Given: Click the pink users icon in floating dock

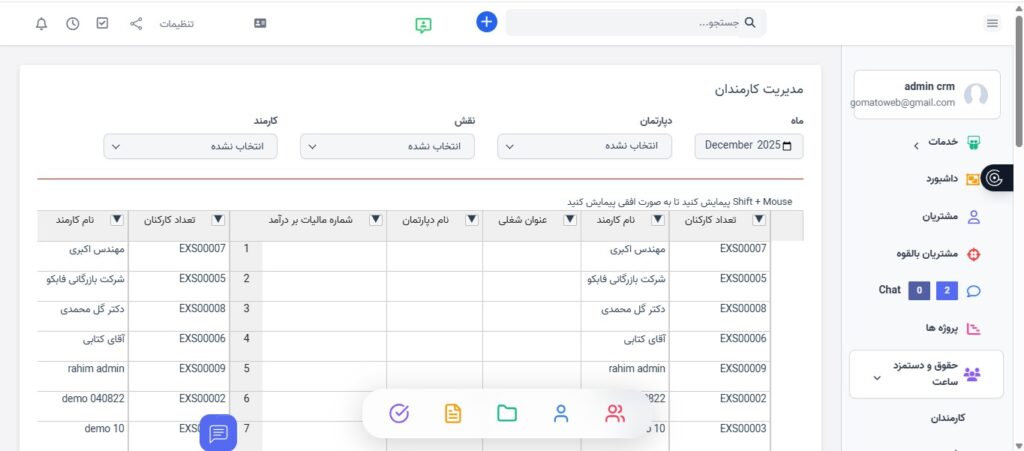Looking at the screenshot, I should tap(615, 413).
